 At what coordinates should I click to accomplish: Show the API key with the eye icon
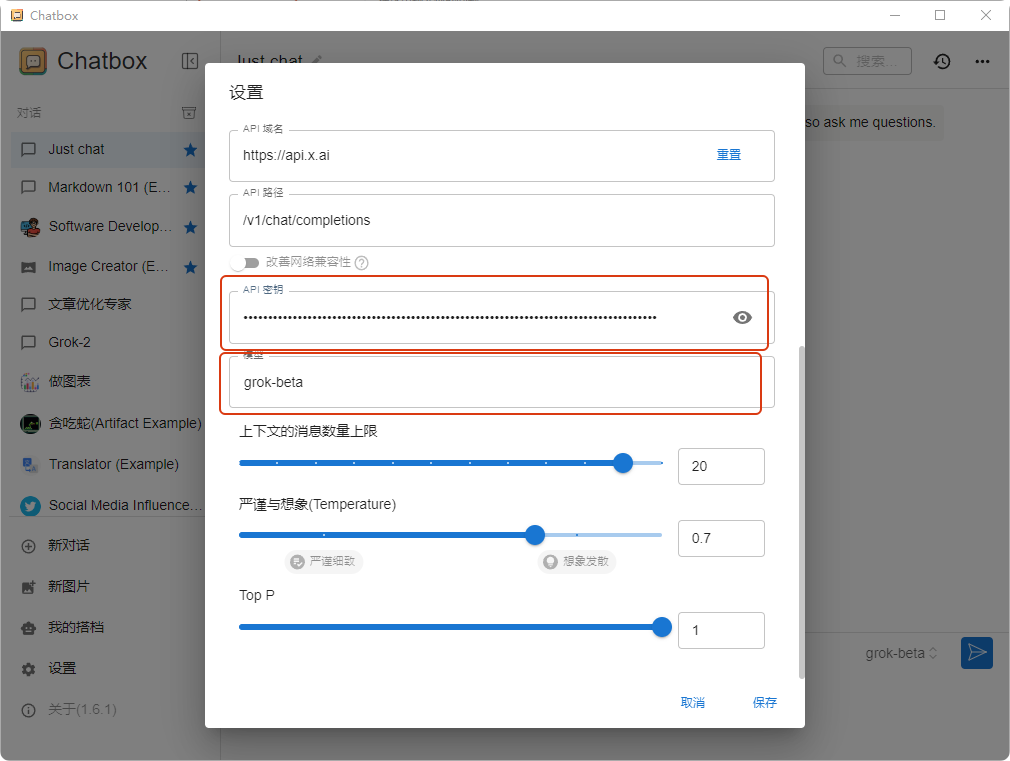742,317
